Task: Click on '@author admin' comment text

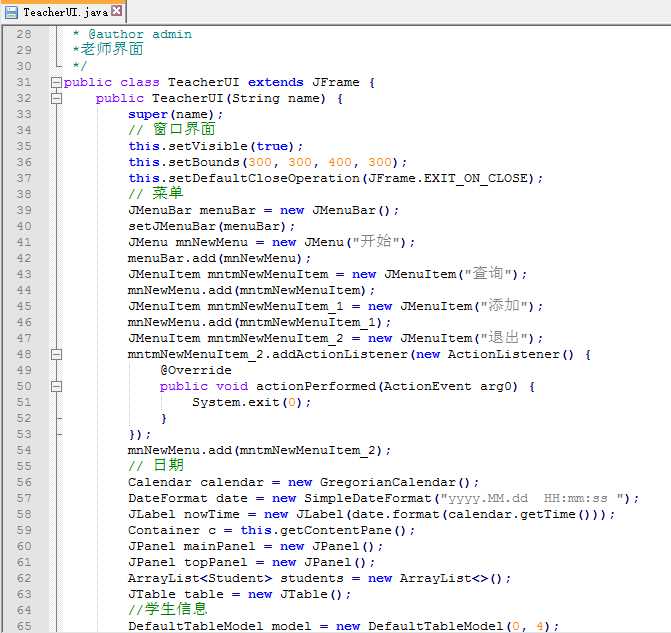Action: [x=140, y=34]
